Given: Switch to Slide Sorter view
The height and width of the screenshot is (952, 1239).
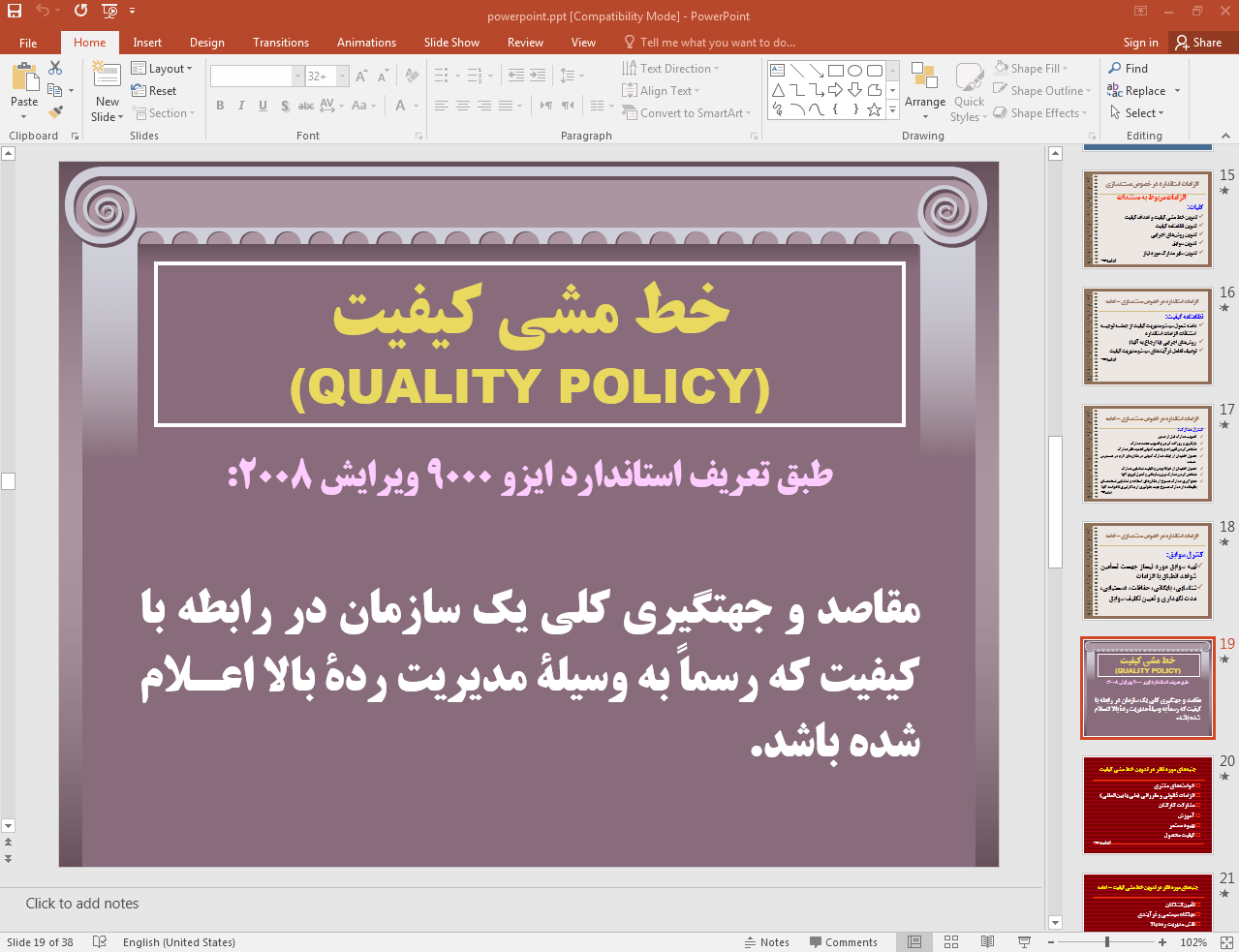Looking at the screenshot, I should click(951, 942).
